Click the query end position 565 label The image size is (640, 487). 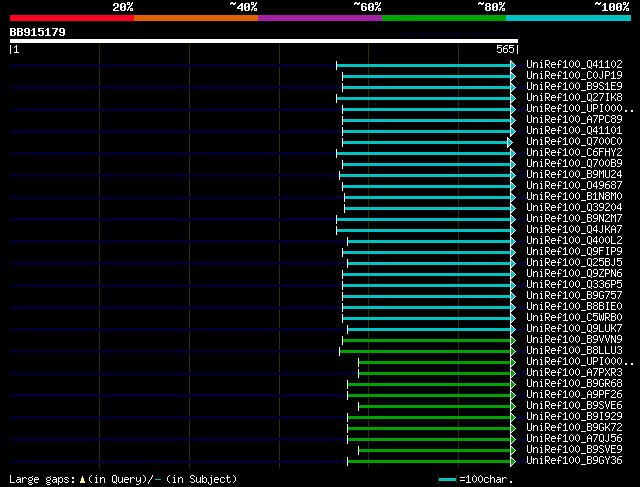pyautogui.click(x=505, y=49)
